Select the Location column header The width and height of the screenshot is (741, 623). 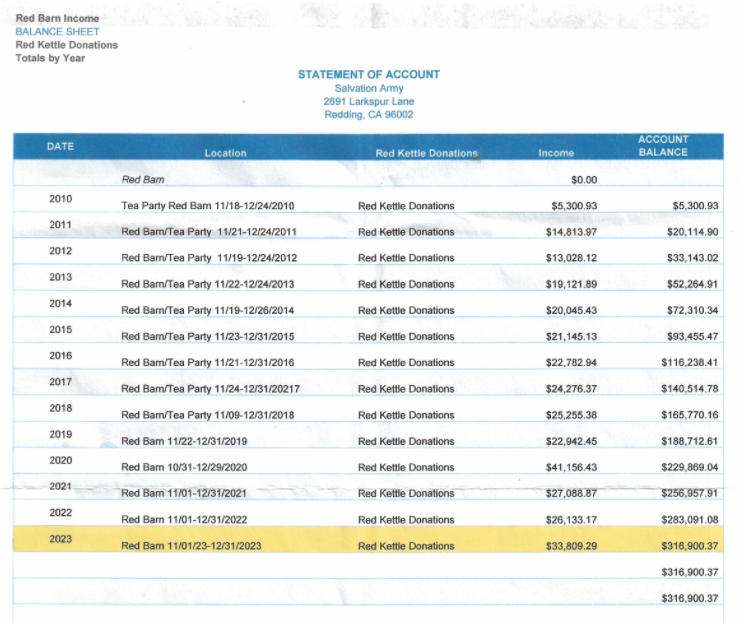click(x=225, y=153)
